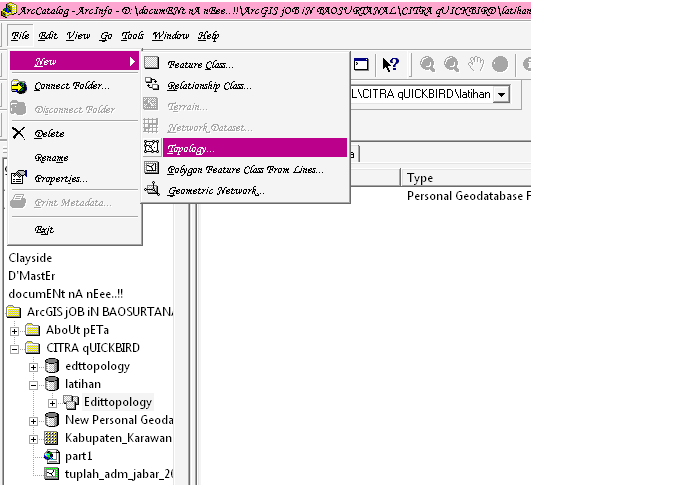Select the tuplah_adm_jabar shapefile

tap(119, 474)
